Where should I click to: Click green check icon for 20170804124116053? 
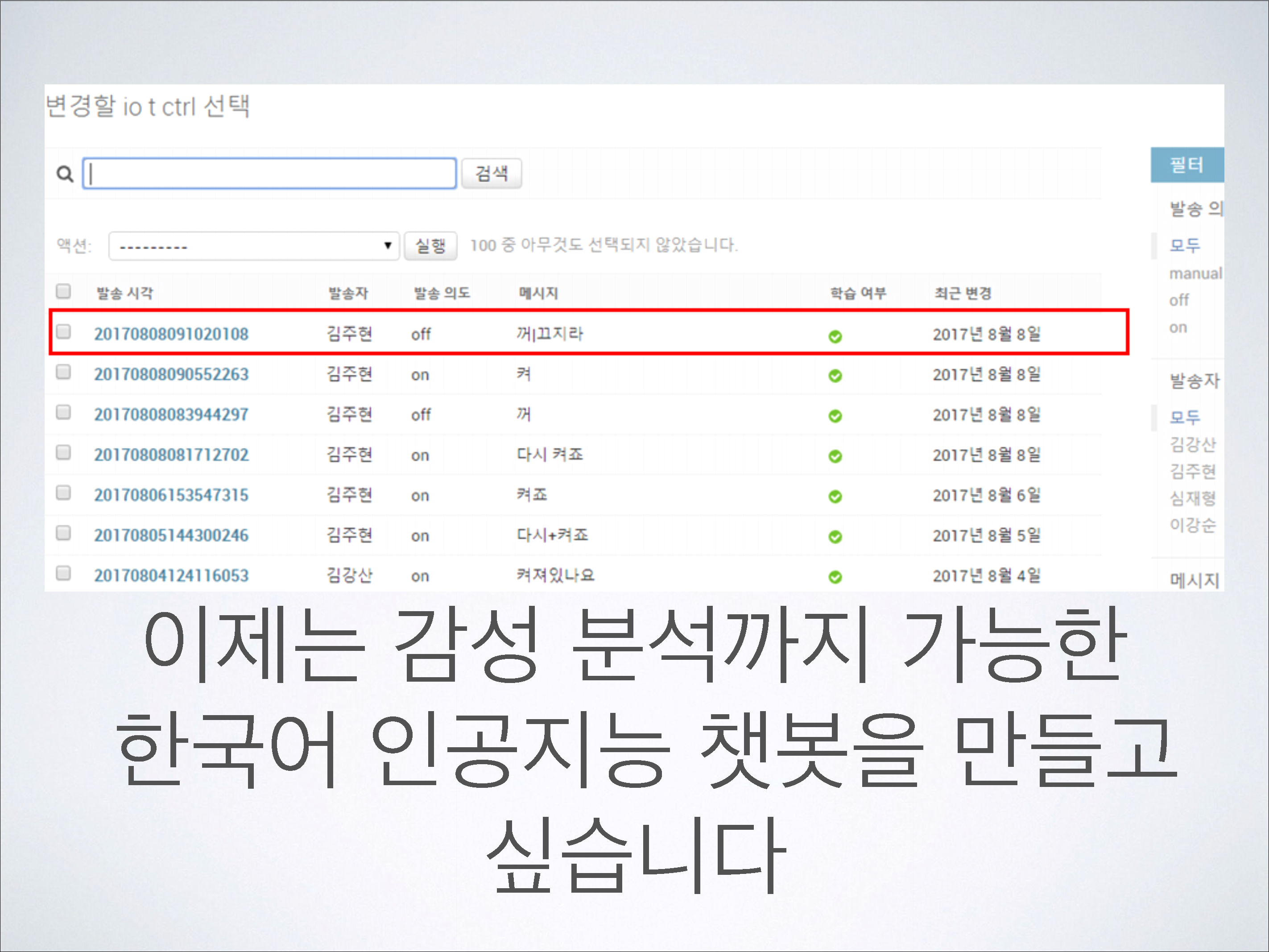point(835,577)
